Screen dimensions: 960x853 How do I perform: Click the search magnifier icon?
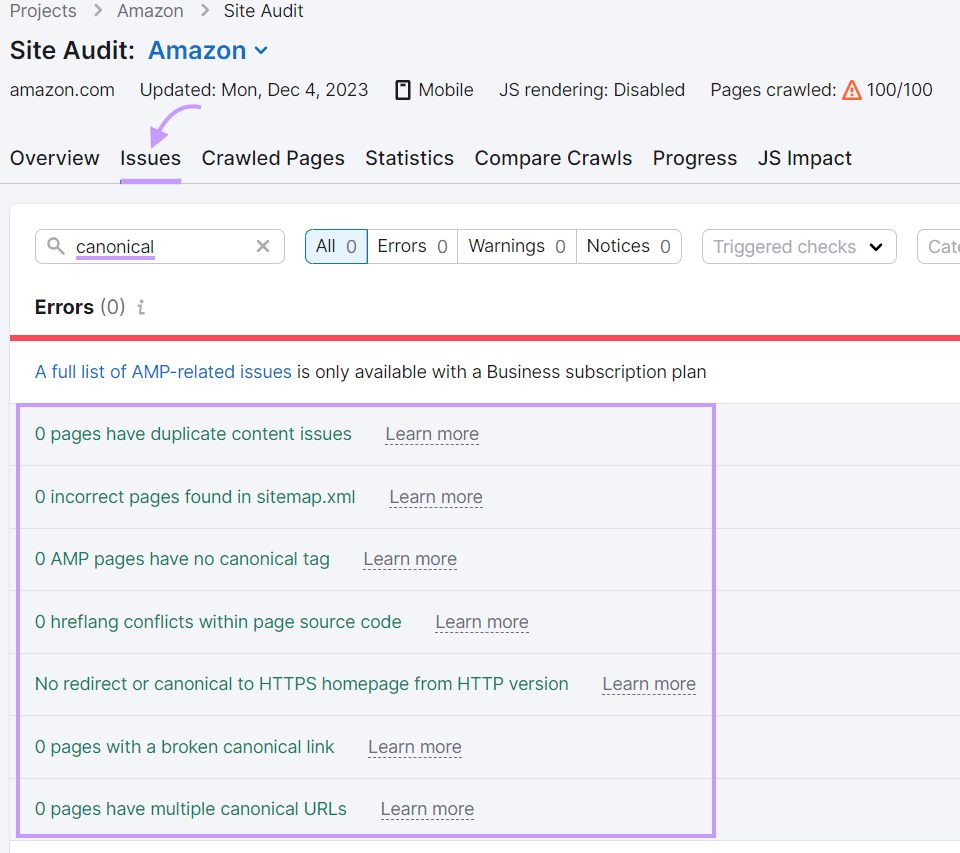pyautogui.click(x=56, y=246)
